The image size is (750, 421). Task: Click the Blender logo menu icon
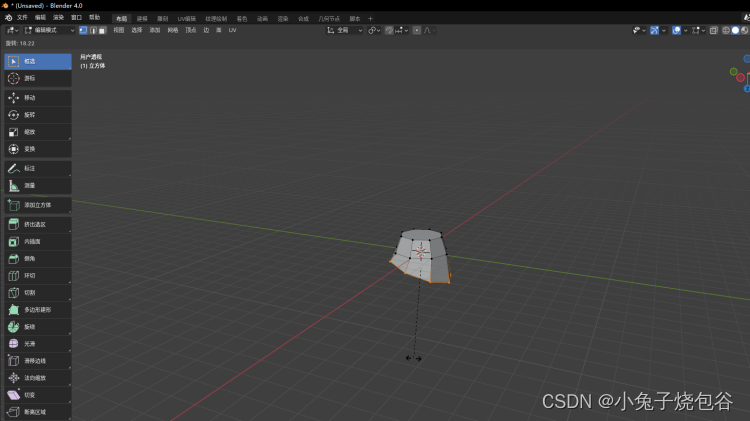(x=9, y=18)
